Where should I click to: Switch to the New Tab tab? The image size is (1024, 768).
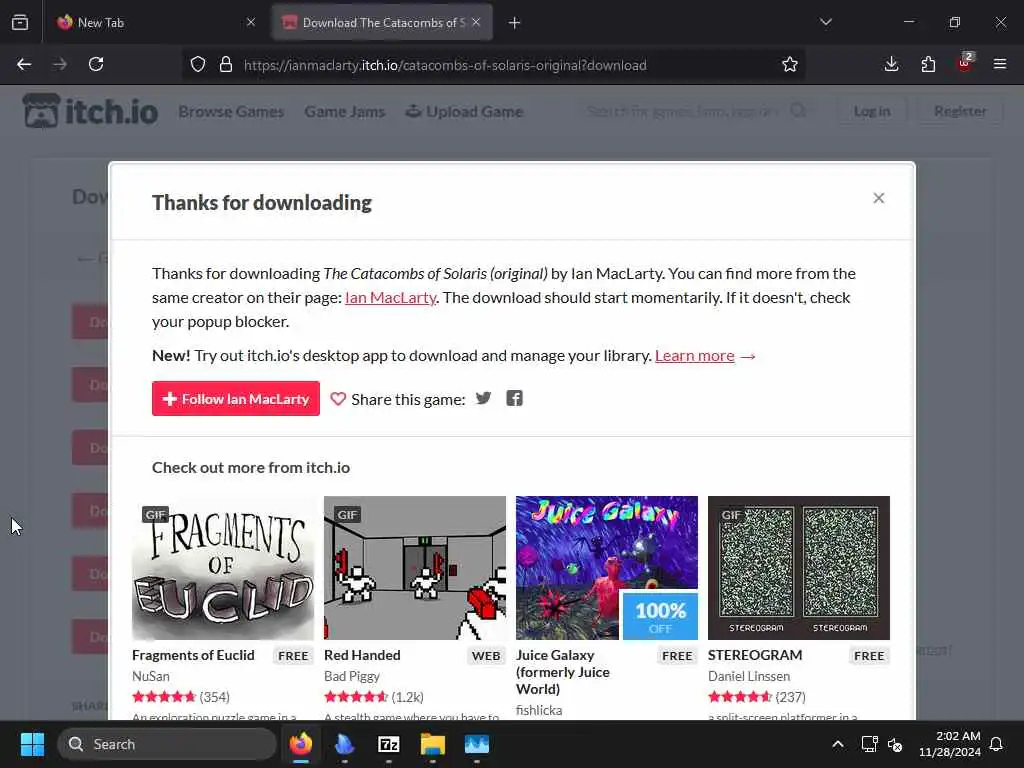coord(155,22)
